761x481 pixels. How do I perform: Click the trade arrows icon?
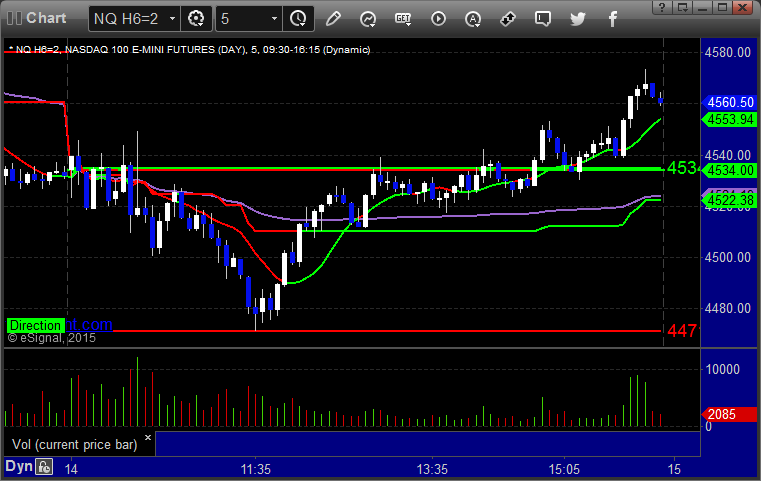point(508,19)
